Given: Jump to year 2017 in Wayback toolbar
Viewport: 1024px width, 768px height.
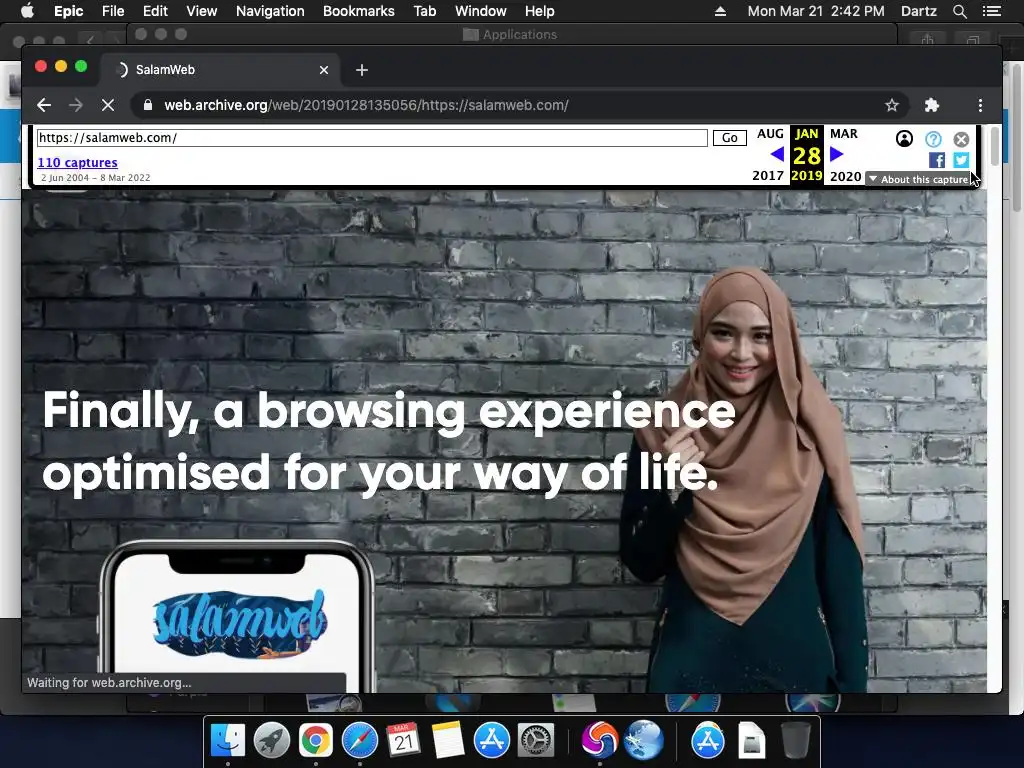Looking at the screenshot, I should (x=768, y=176).
